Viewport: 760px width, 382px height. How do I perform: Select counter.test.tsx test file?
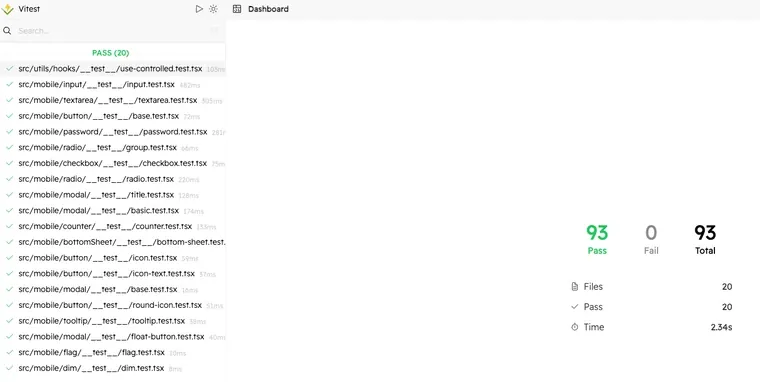coord(112,226)
